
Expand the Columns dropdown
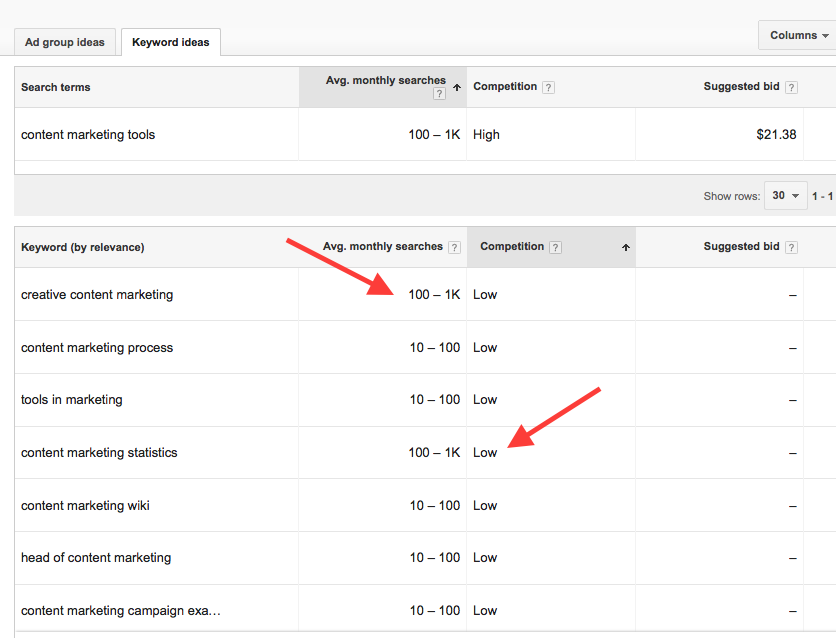click(798, 35)
